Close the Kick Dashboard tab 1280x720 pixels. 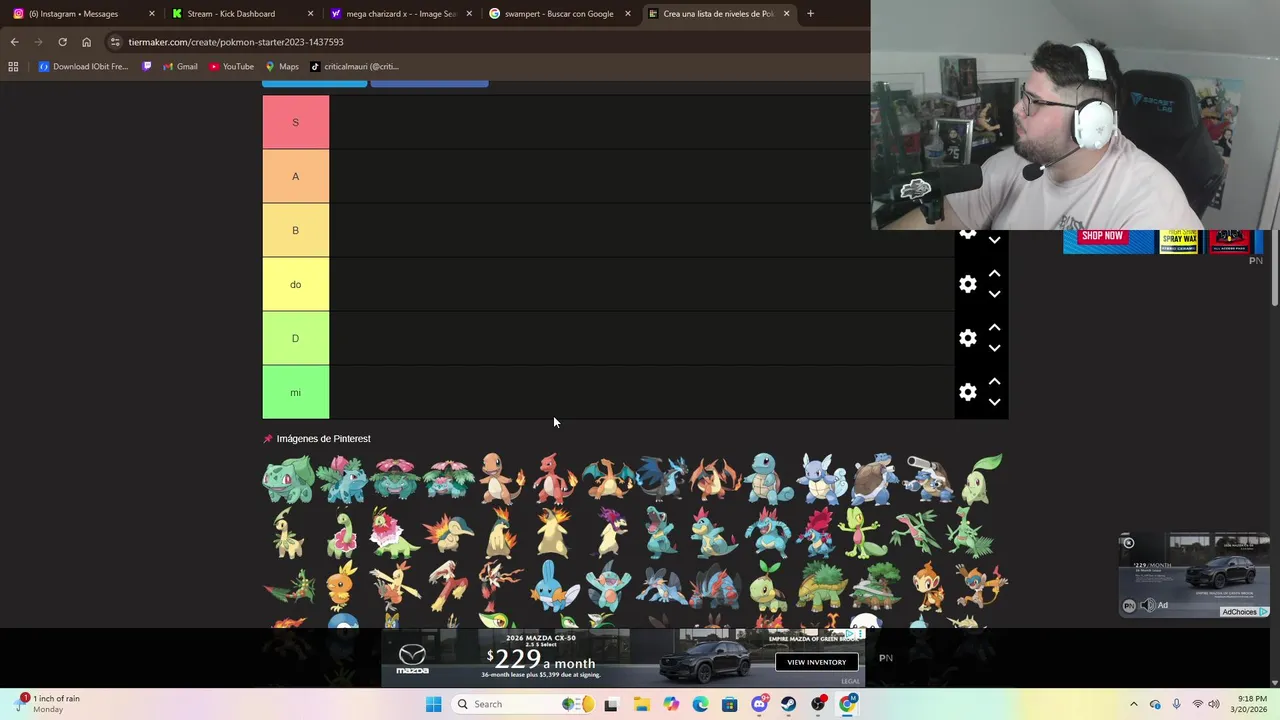click(310, 14)
